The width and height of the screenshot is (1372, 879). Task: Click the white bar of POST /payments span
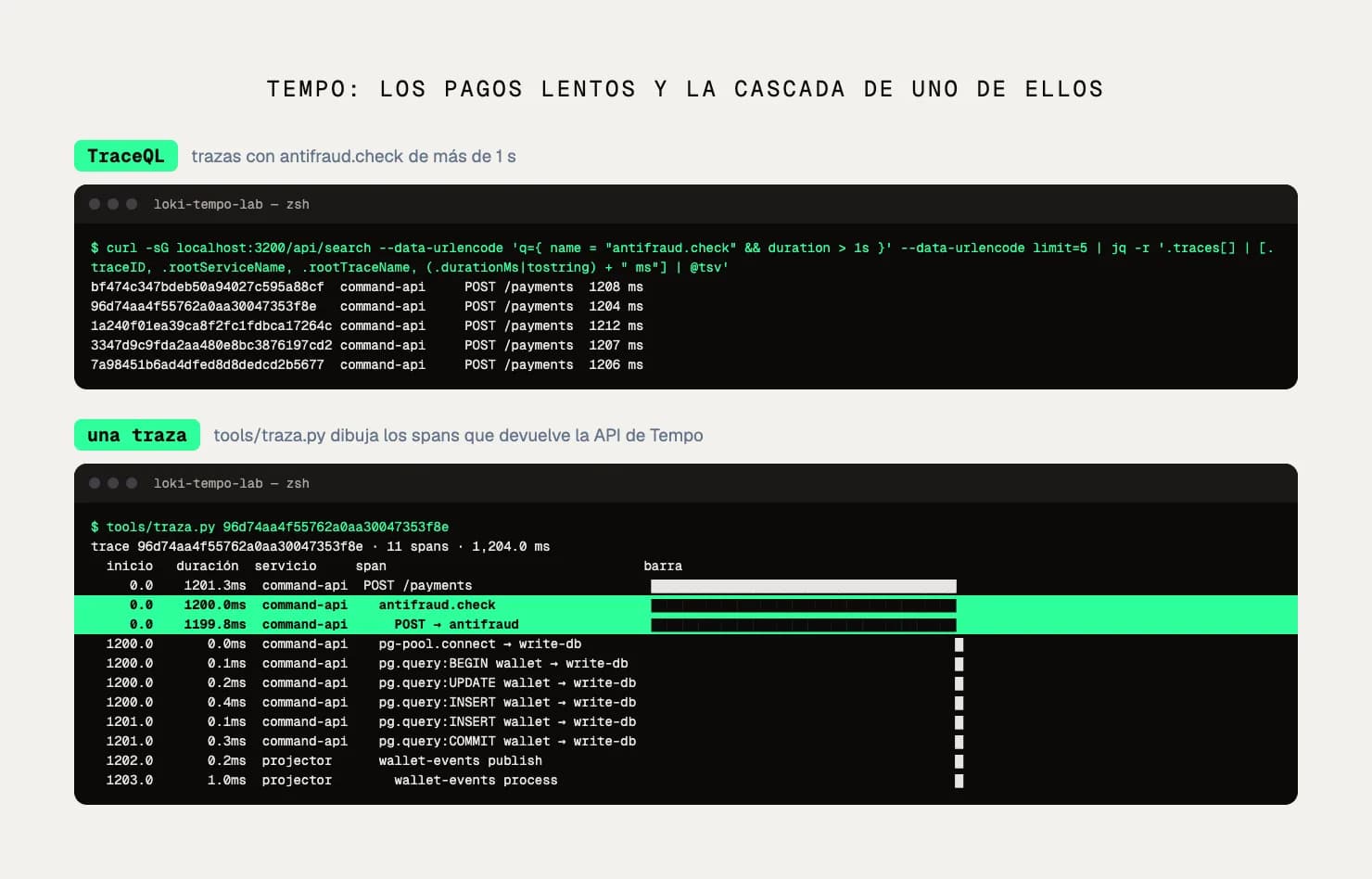point(804,586)
